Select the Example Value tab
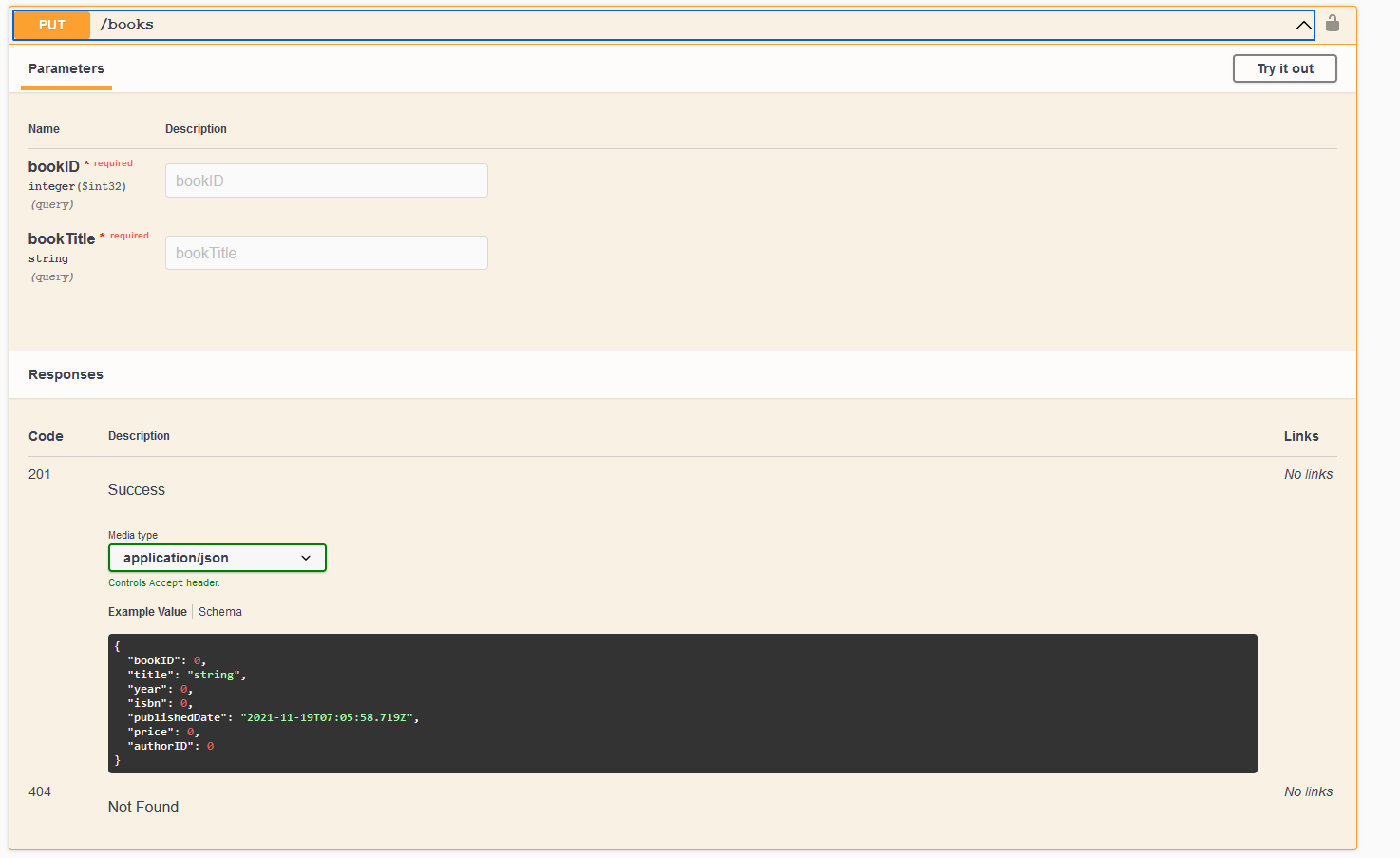The image size is (1400, 858). (147, 611)
